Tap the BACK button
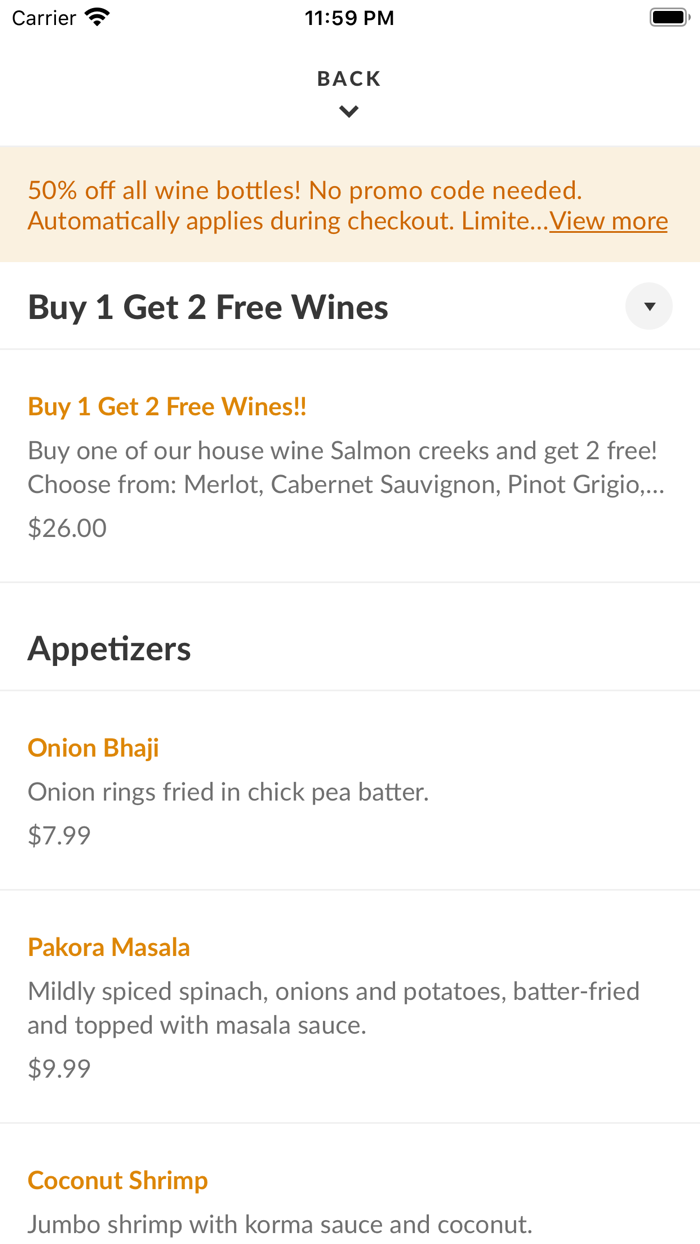 349,77
